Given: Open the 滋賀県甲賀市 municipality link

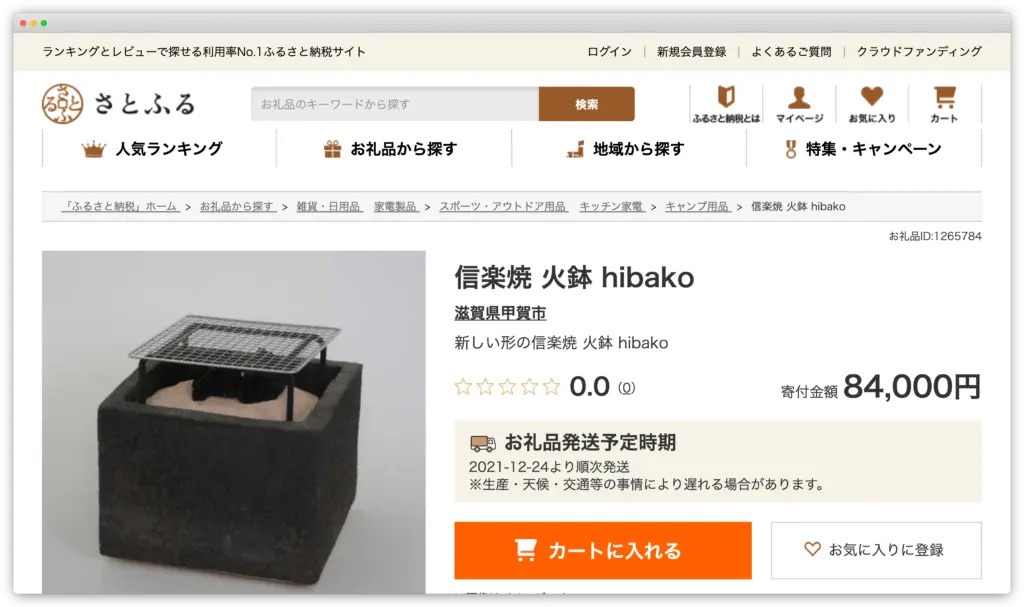Looking at the screenshot, I should pyautogui.click(x=500, y=314).
